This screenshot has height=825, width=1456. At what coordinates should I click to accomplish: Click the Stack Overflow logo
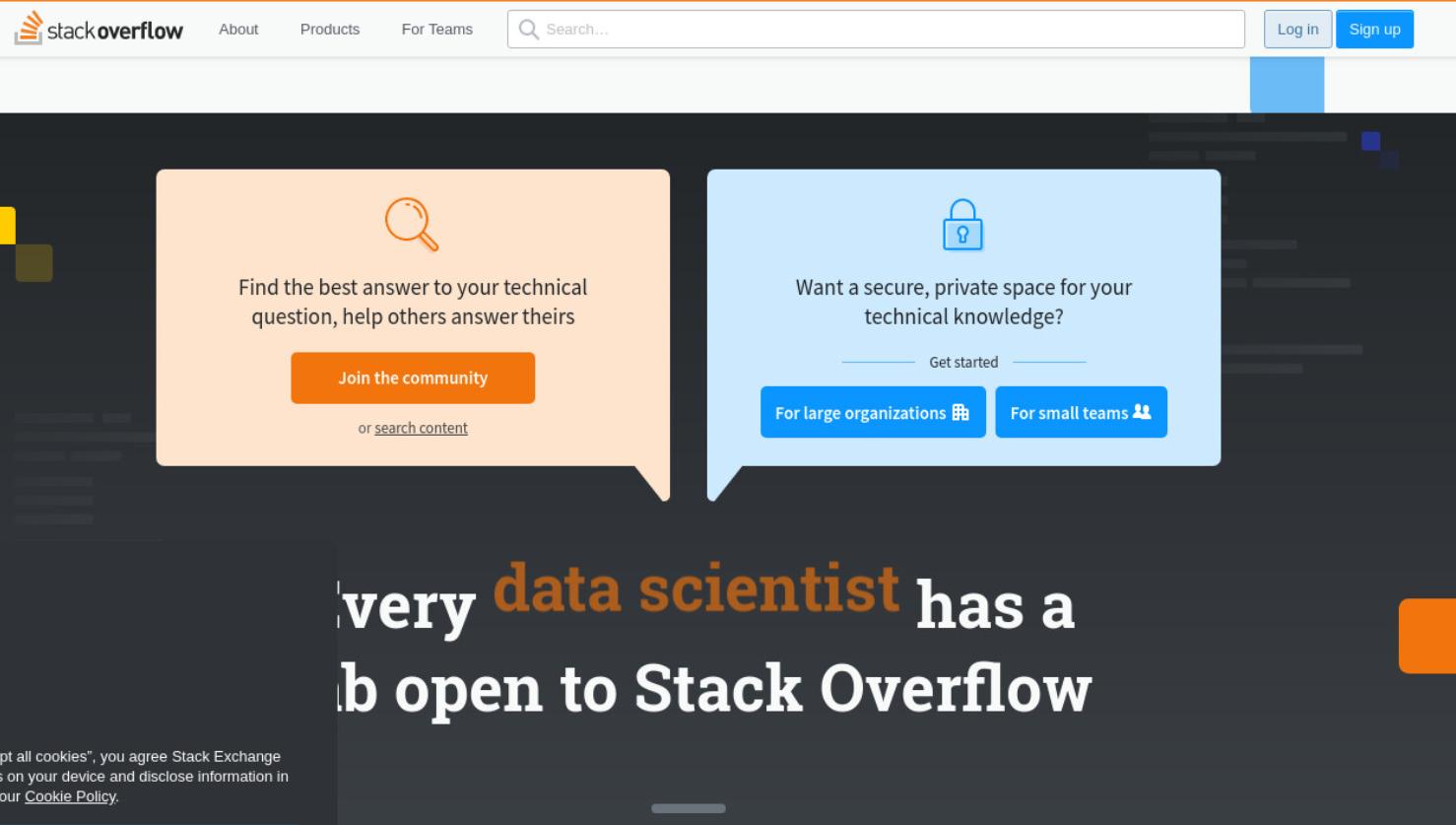coord(99,29)
